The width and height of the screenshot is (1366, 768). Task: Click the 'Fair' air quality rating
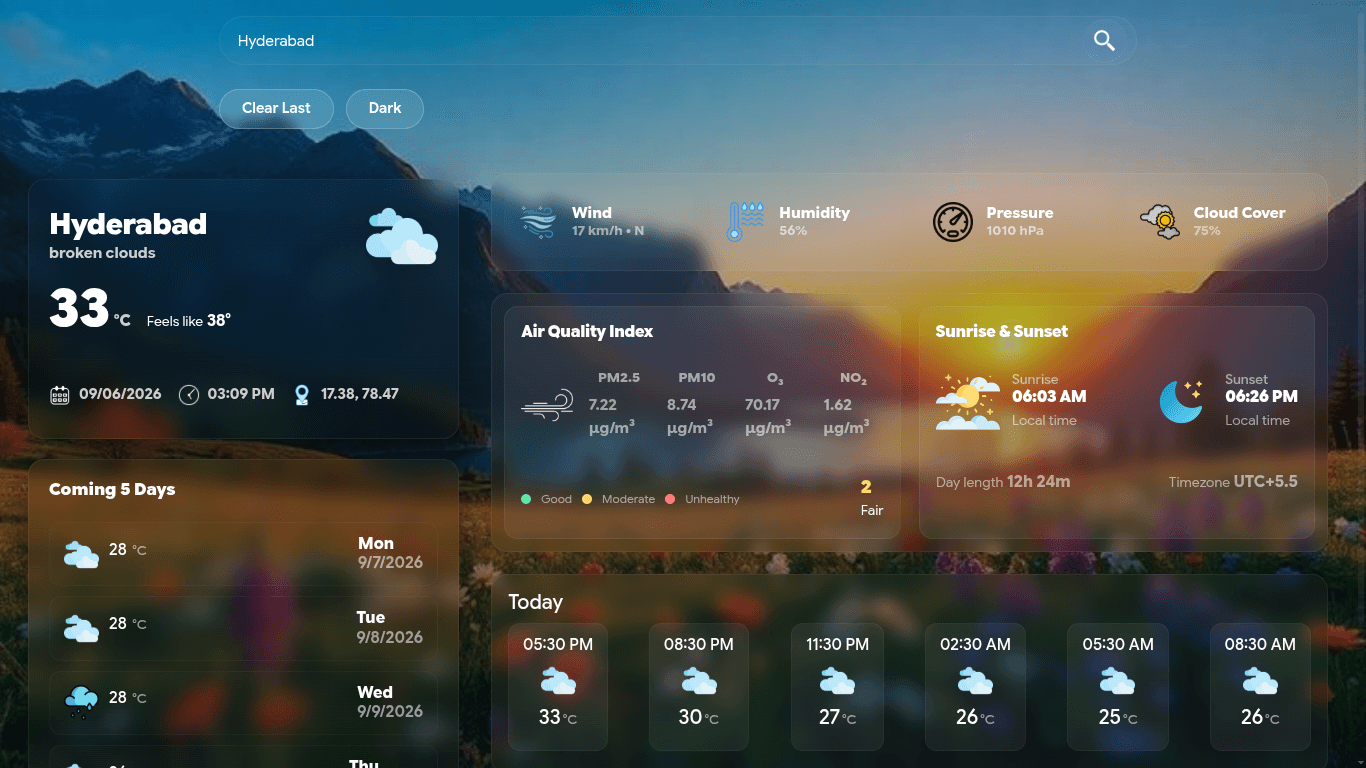[872, 510]
